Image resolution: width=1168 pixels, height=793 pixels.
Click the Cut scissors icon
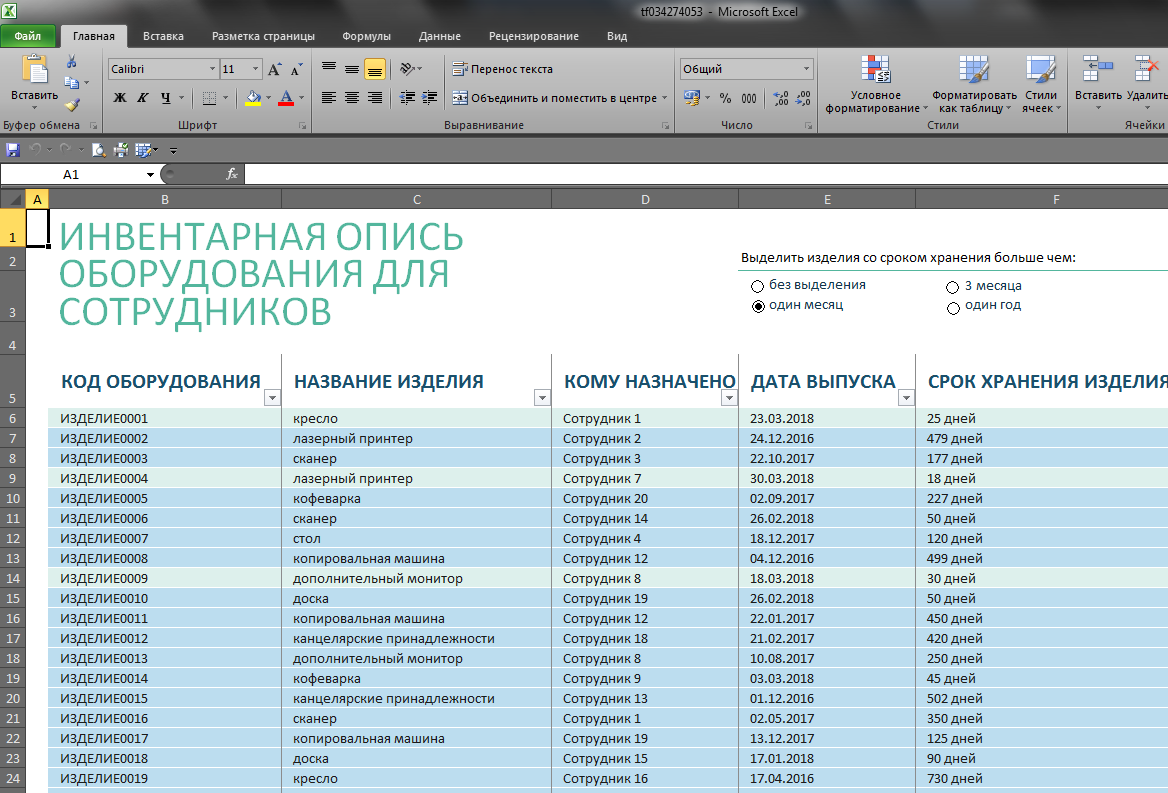pos(72,62)
